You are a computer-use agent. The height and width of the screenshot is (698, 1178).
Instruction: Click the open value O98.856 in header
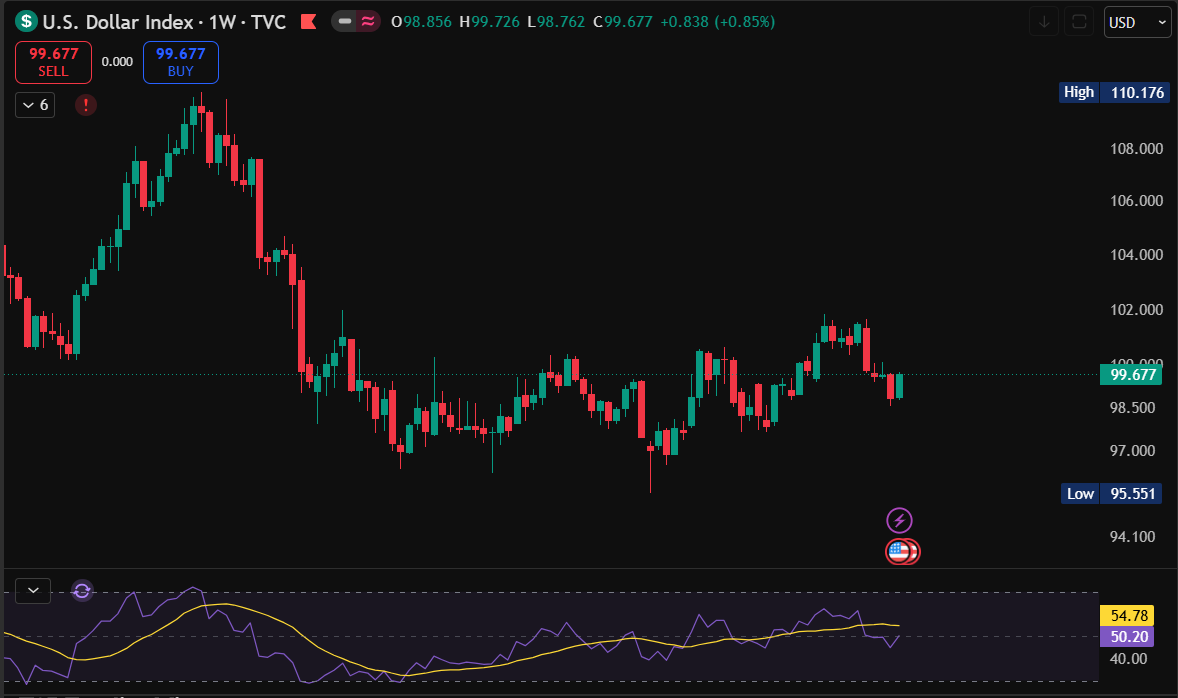point(421,22)
